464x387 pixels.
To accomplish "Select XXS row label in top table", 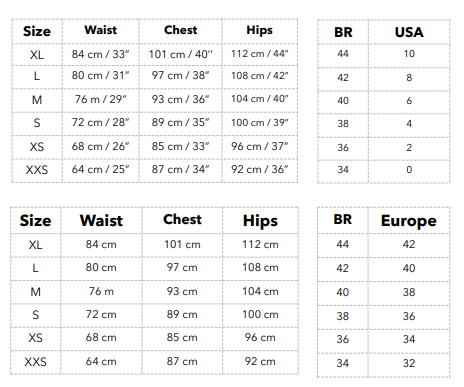I will point(37,170).
